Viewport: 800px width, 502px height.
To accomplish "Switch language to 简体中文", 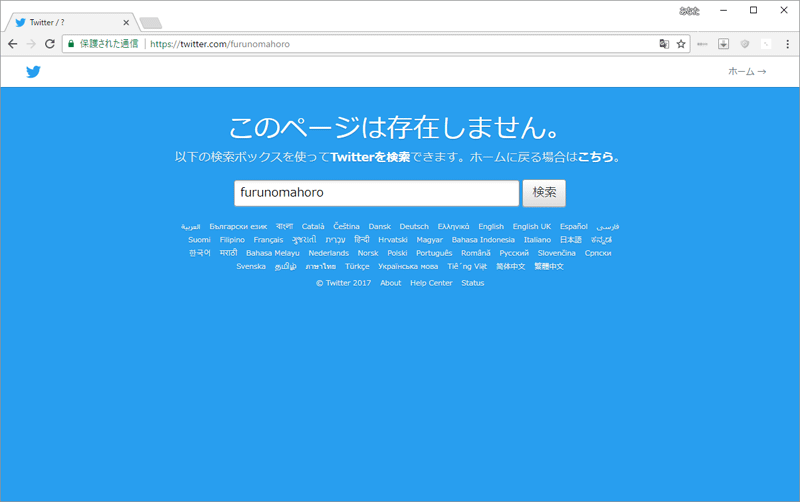I will coord(510,266).
